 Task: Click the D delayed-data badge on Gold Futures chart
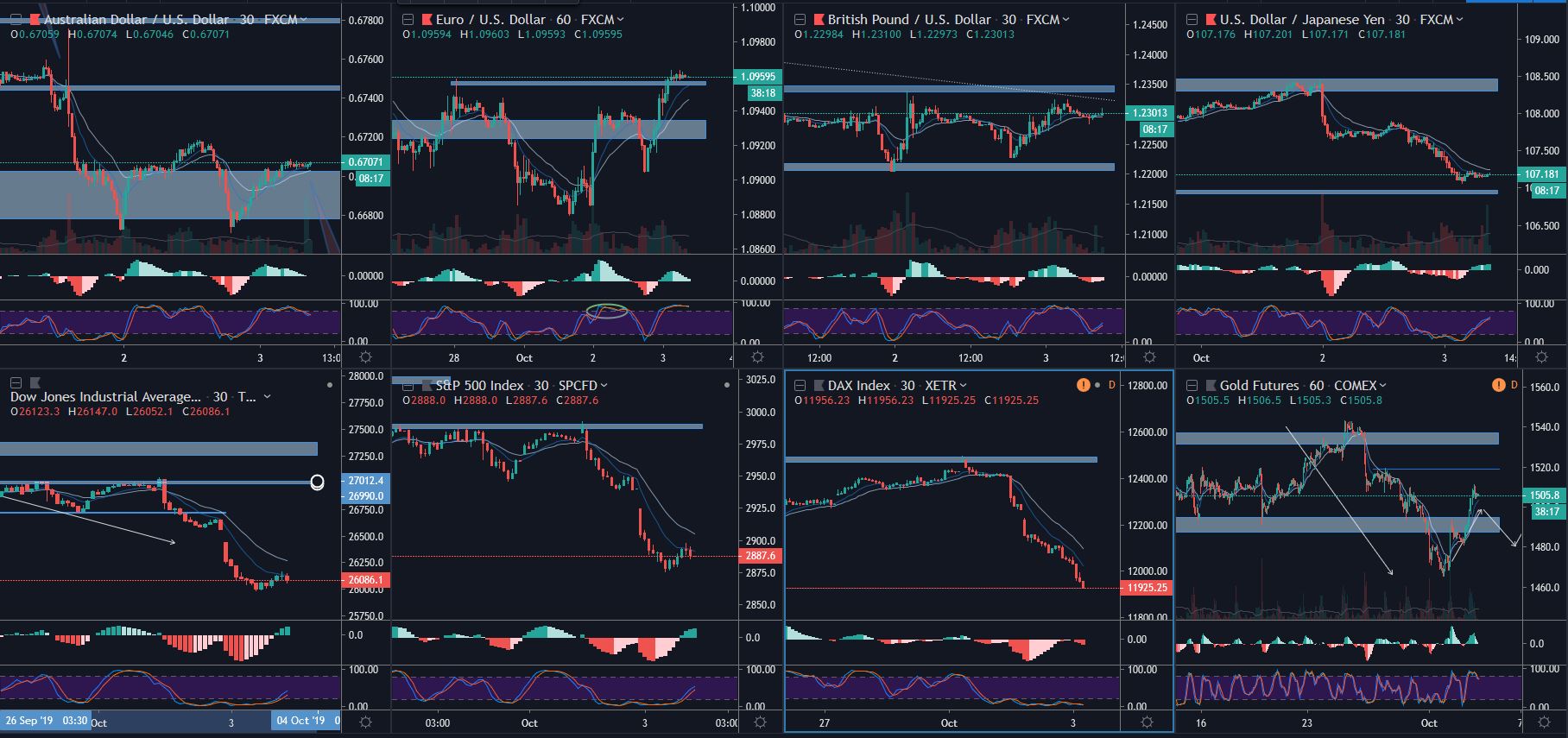pos(1514,385)
